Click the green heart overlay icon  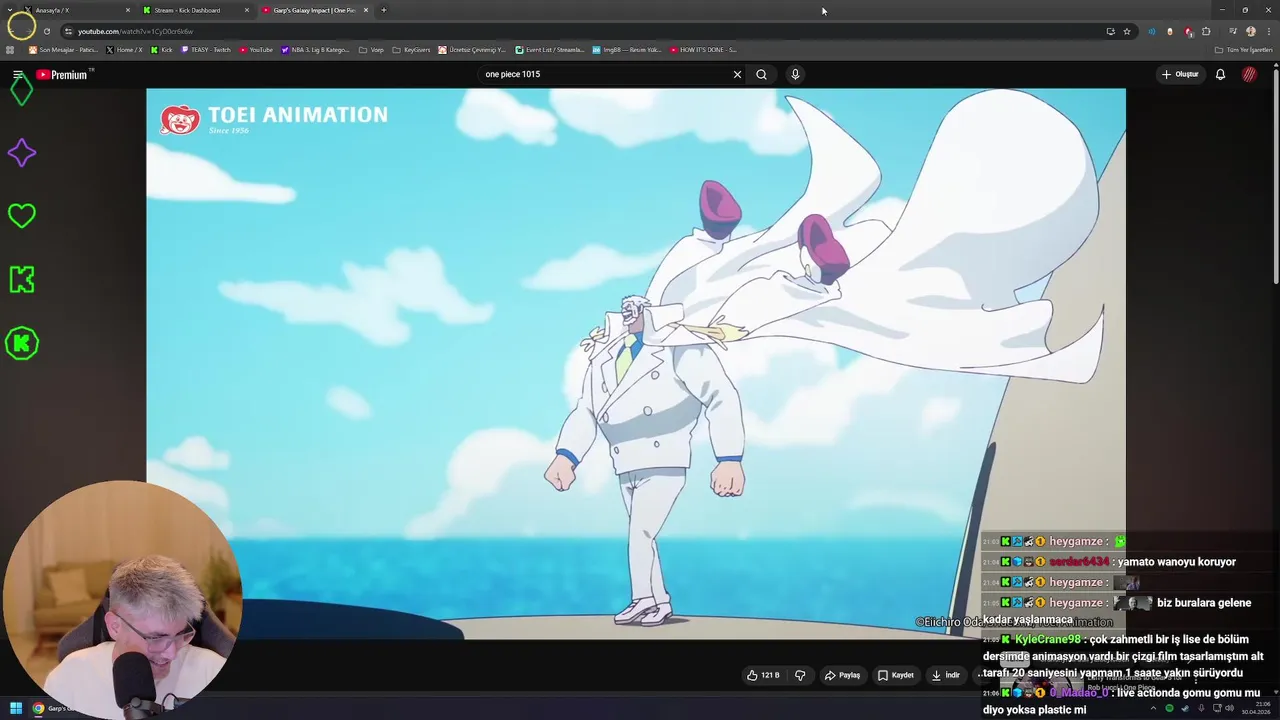coord(21,216)
